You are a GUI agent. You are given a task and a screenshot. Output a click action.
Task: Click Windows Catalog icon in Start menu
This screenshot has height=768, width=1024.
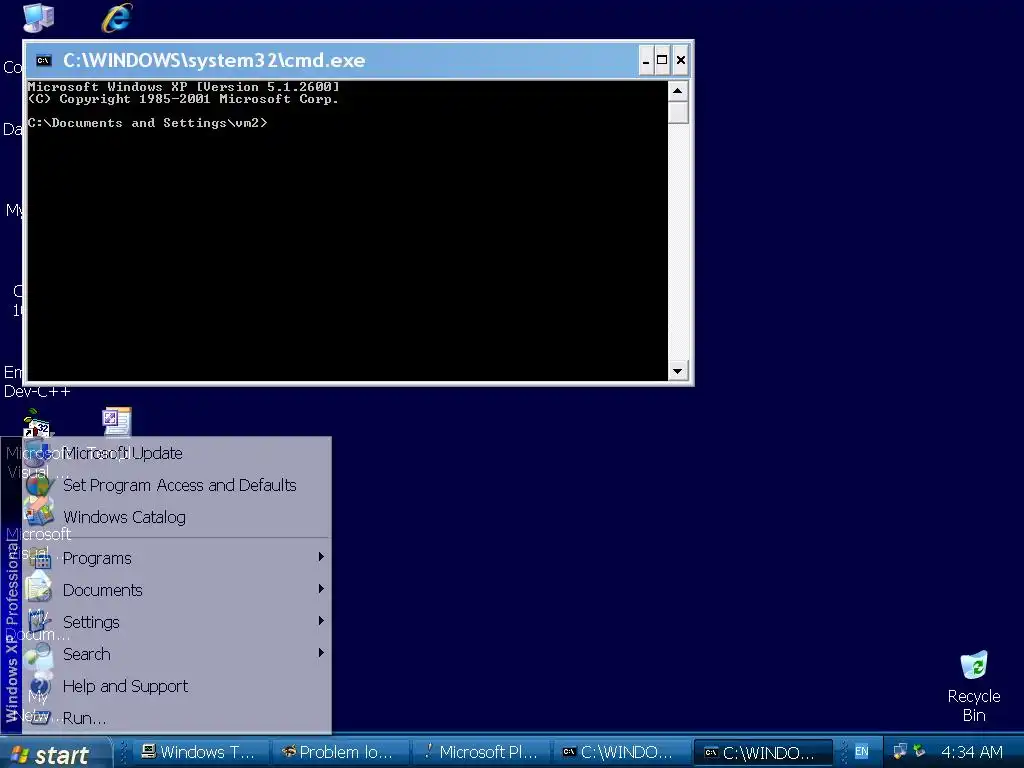(x=38, y=513)
